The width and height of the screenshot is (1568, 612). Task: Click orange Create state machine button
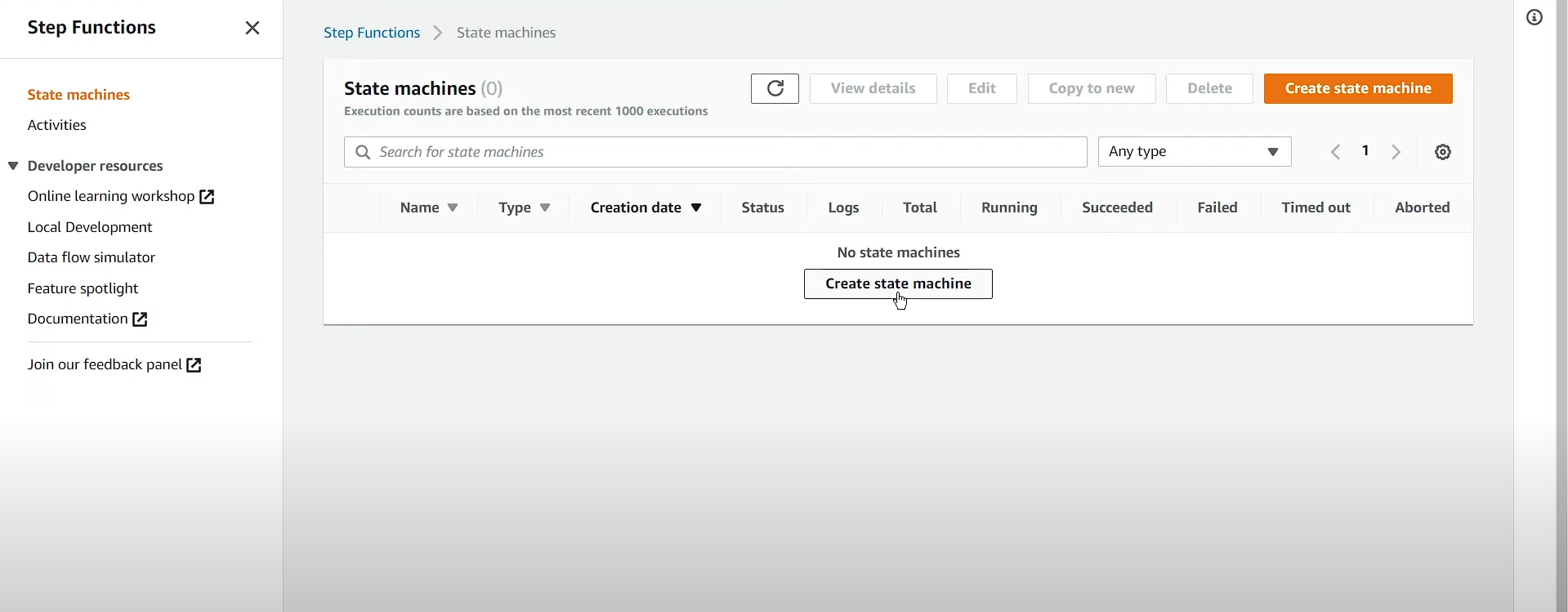pos(1358,88)
